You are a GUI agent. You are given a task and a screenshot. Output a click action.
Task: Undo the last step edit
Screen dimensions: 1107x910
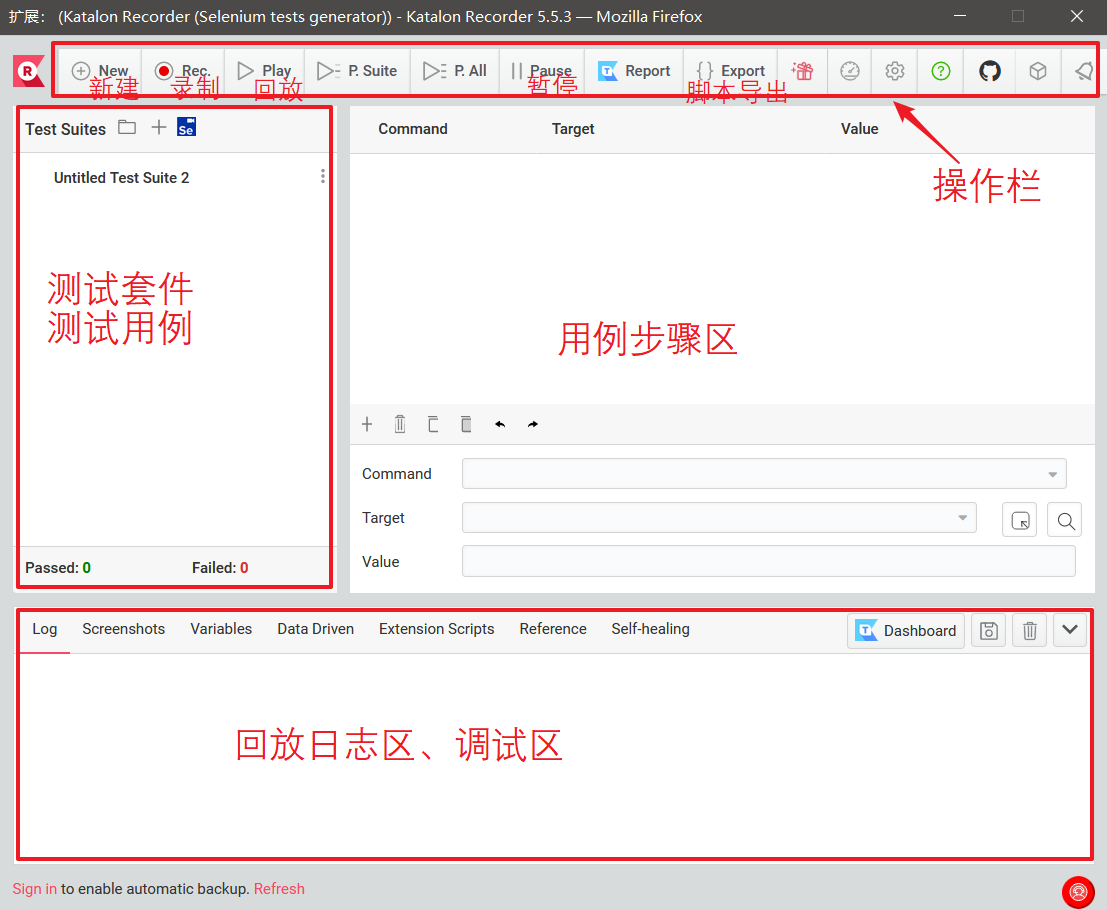(x=500, y=424)
